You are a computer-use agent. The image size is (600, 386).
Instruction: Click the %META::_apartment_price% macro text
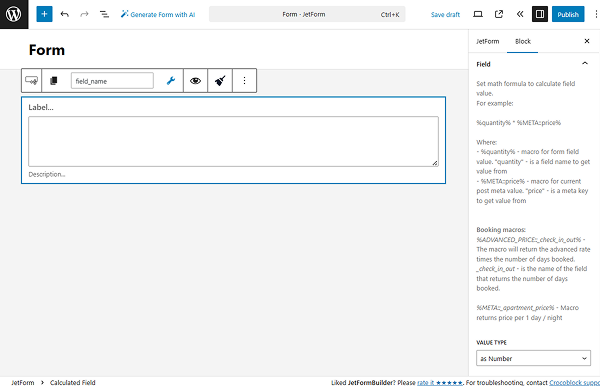coord(515,308)
